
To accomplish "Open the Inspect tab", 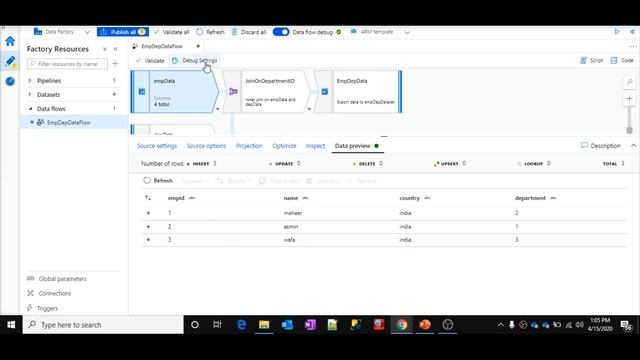I will click(x=316, y=146).
